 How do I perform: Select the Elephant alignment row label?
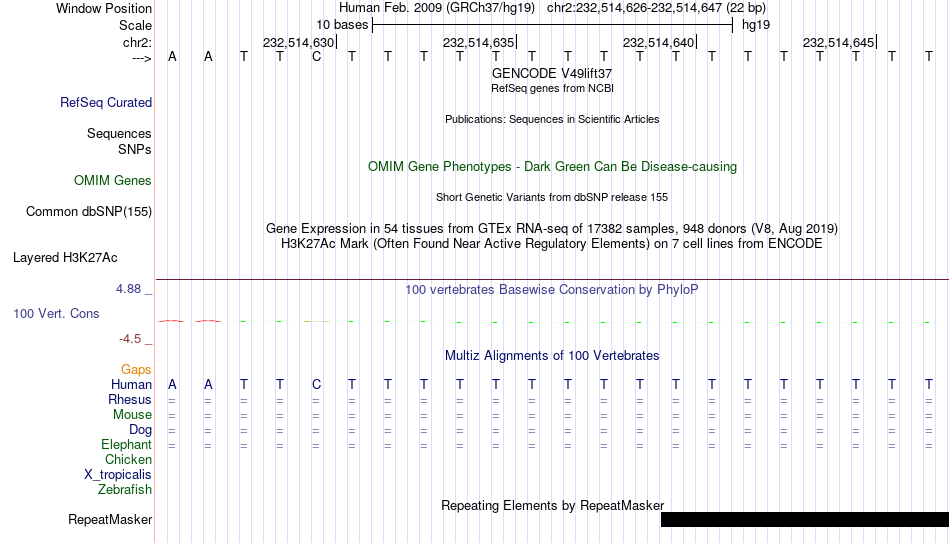[x=127, y=445]
